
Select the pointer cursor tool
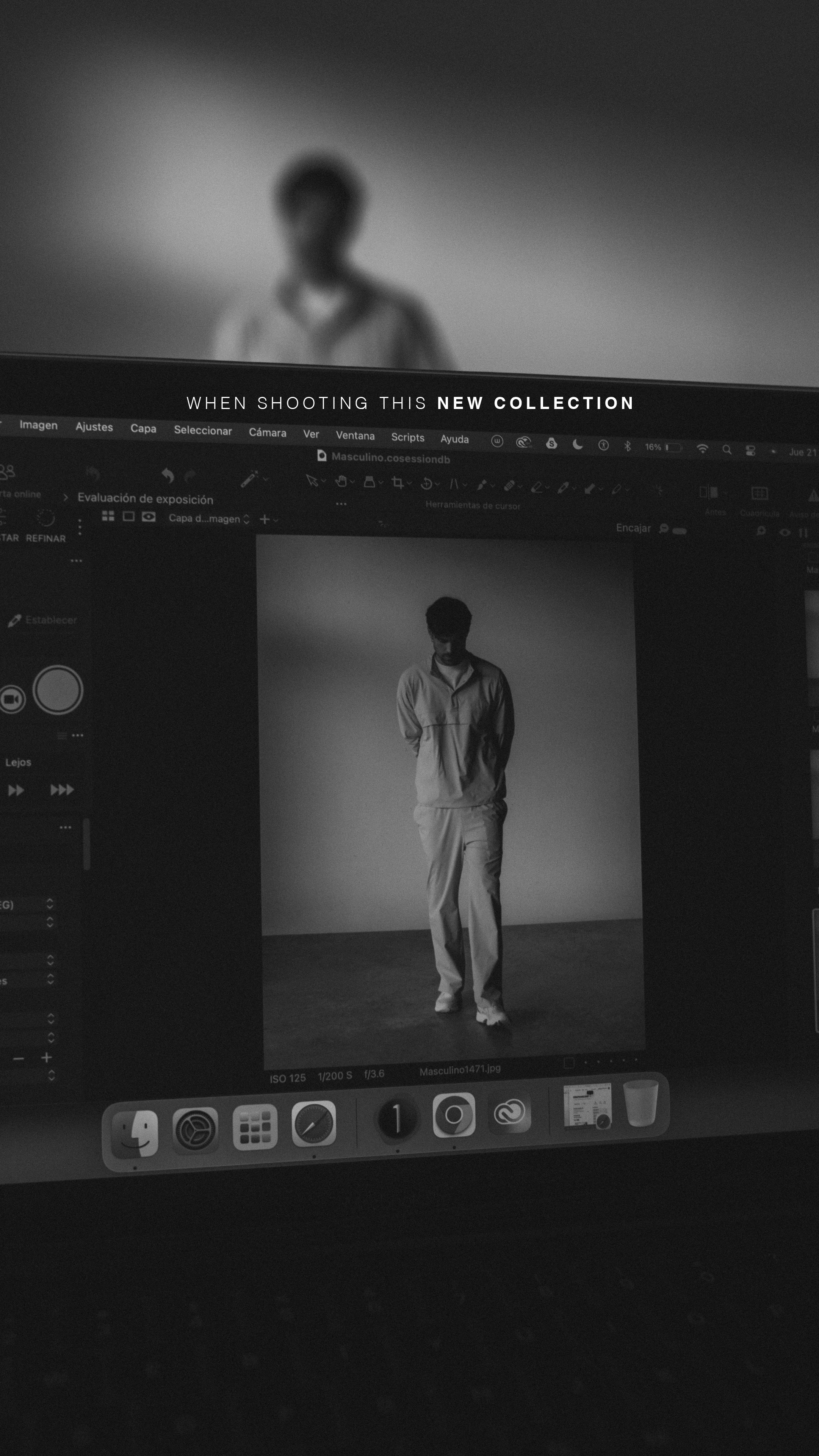(312, 480)
